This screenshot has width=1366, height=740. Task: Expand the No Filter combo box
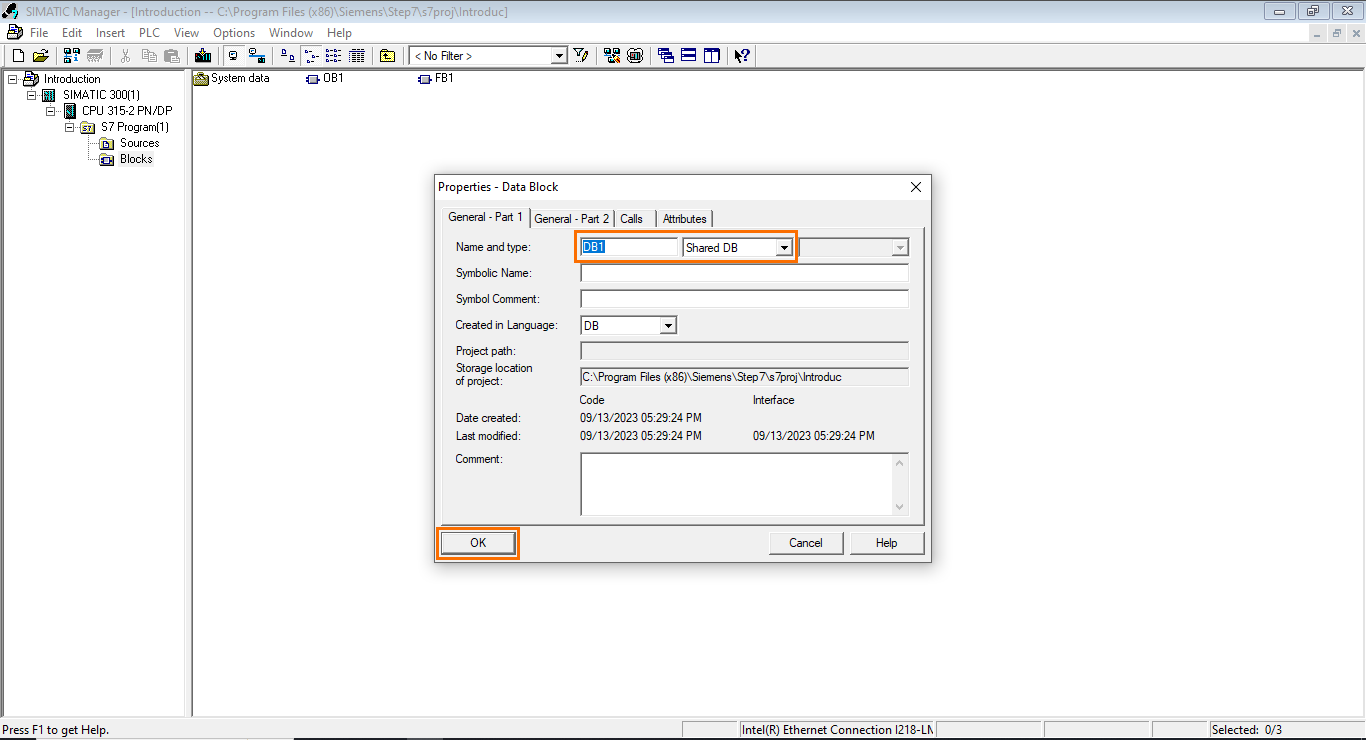point(559,55)
